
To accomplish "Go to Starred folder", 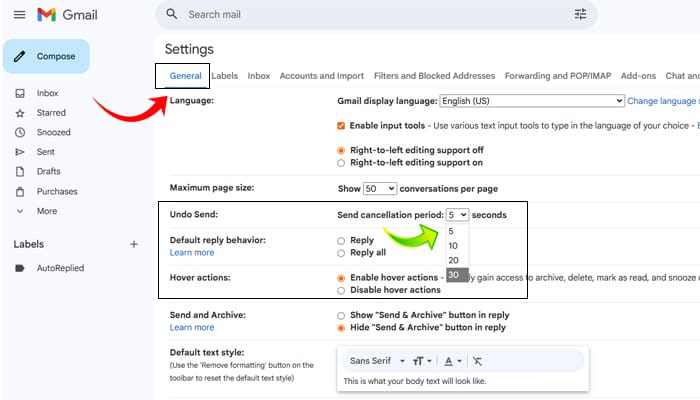I will click(51, 113).
